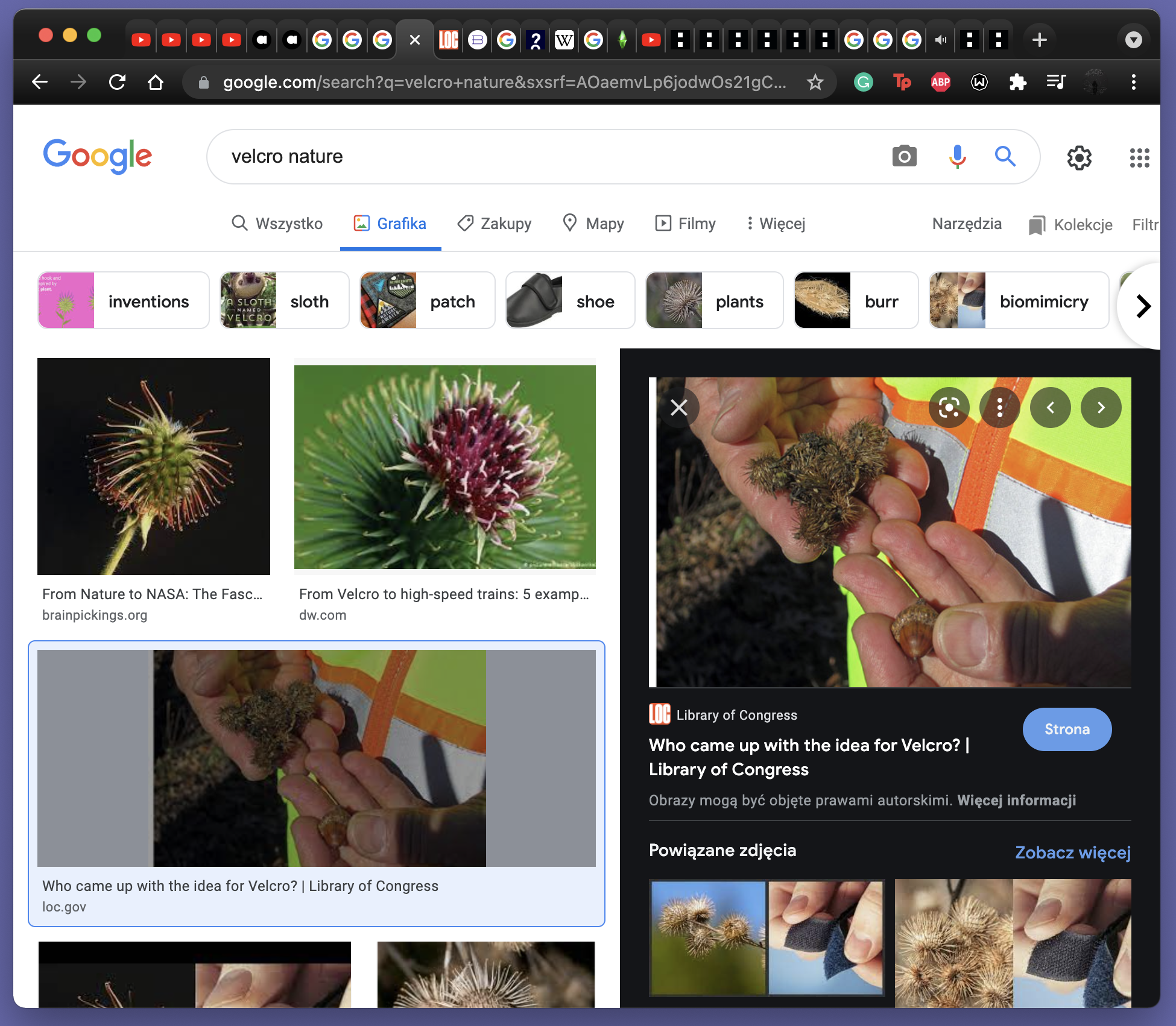The height and width of the screenshot is (1026, 1176).
Task: Click the large preview burr photo
Action: [890, 532]
